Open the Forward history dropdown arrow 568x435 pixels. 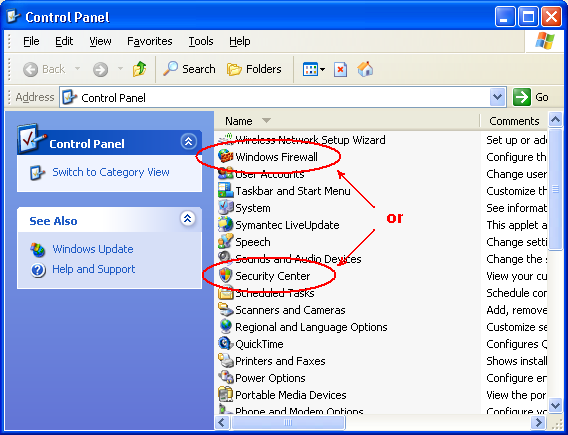tap(120, 68)
